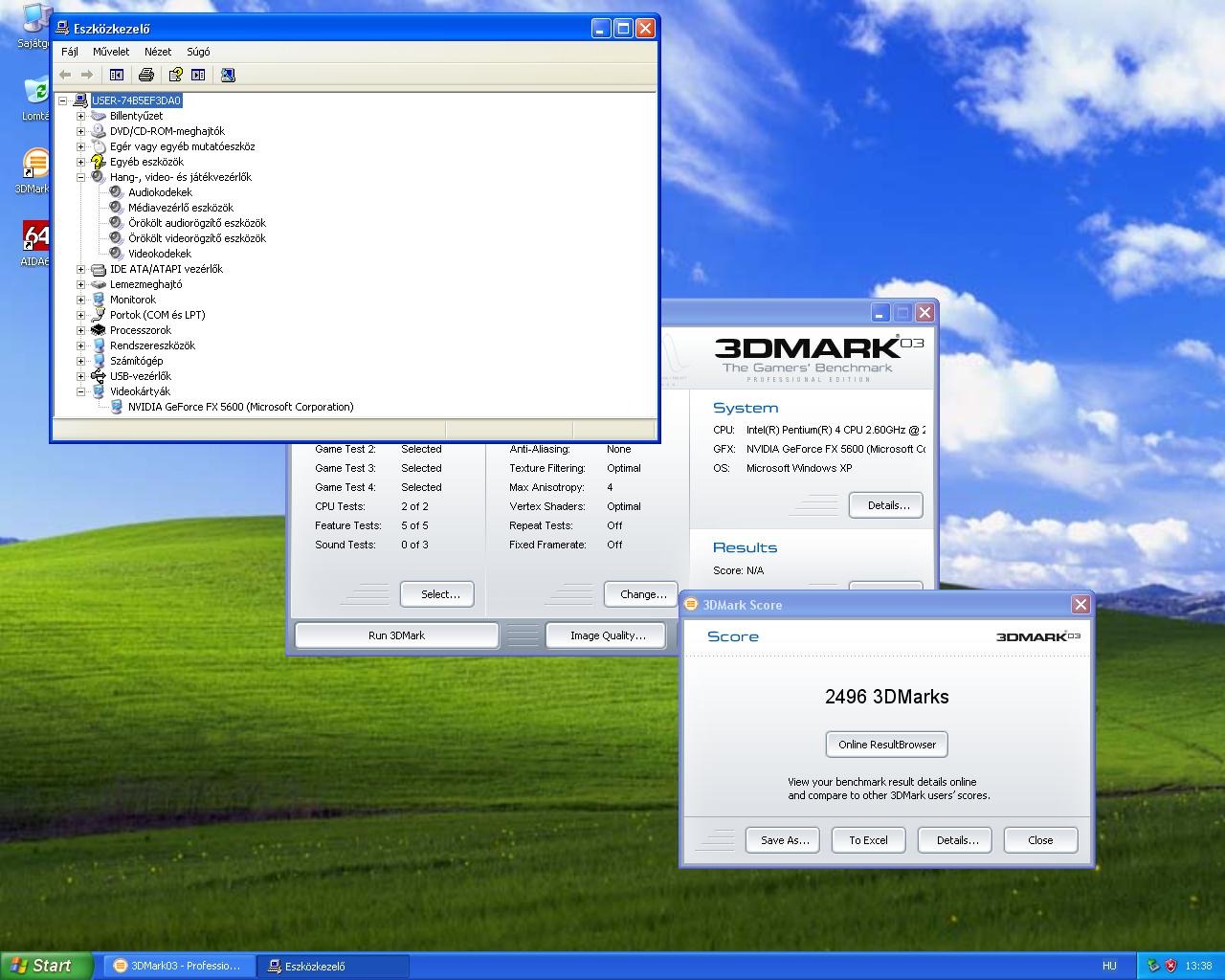
Task: Collapse the USER-74B5EF3DA0 root node
Action: (x=62, y=100)
